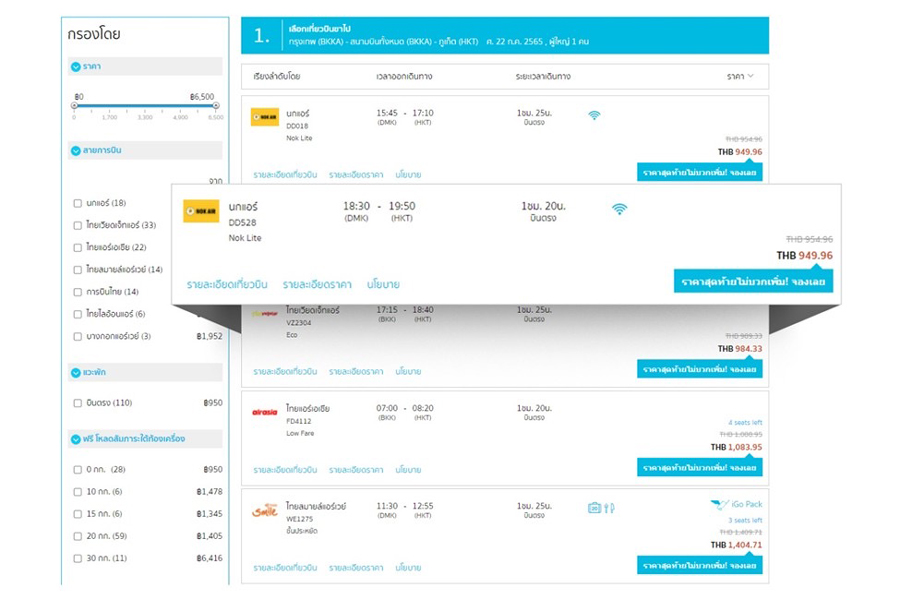
Task: Open นโยบาย link for flight WE1275
Action: (x=408, y=567)
